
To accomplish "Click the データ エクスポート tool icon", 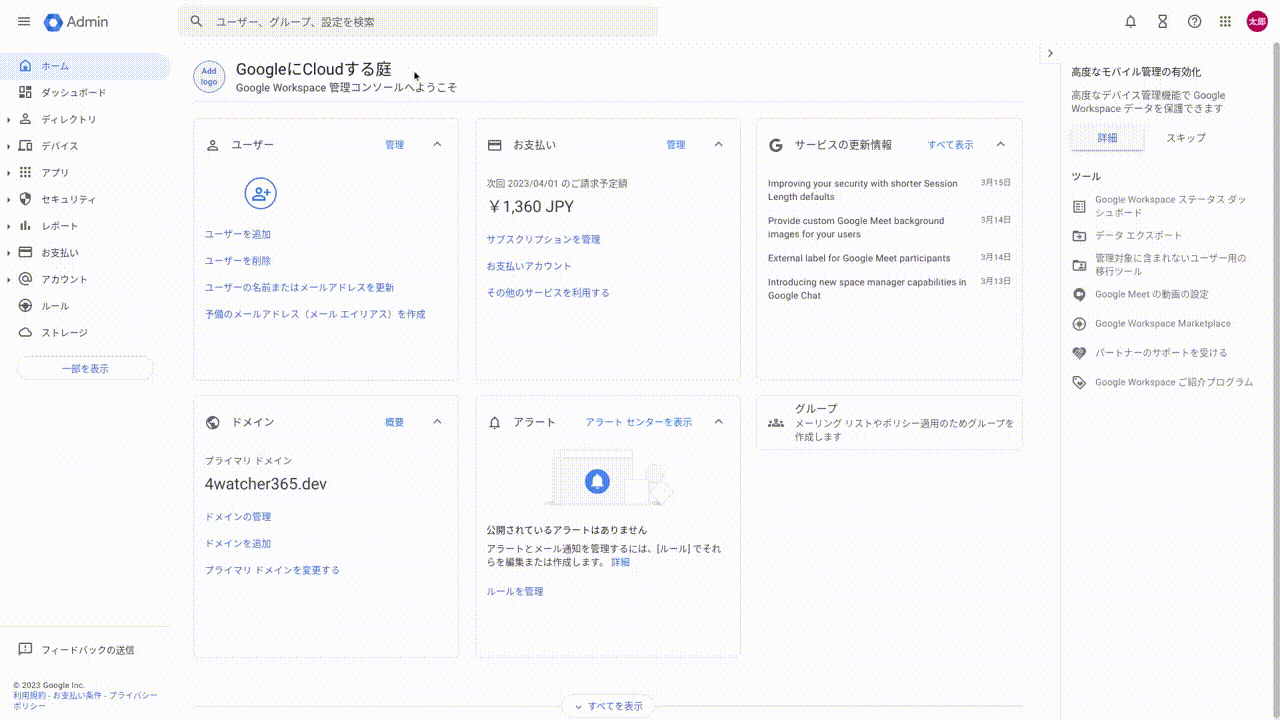I will [1079, 236].
